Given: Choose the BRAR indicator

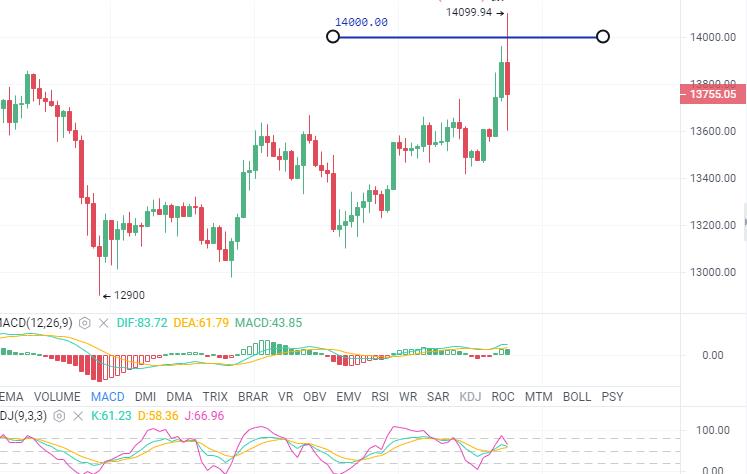Looking at the screenshot, I should tap(253, 397).
